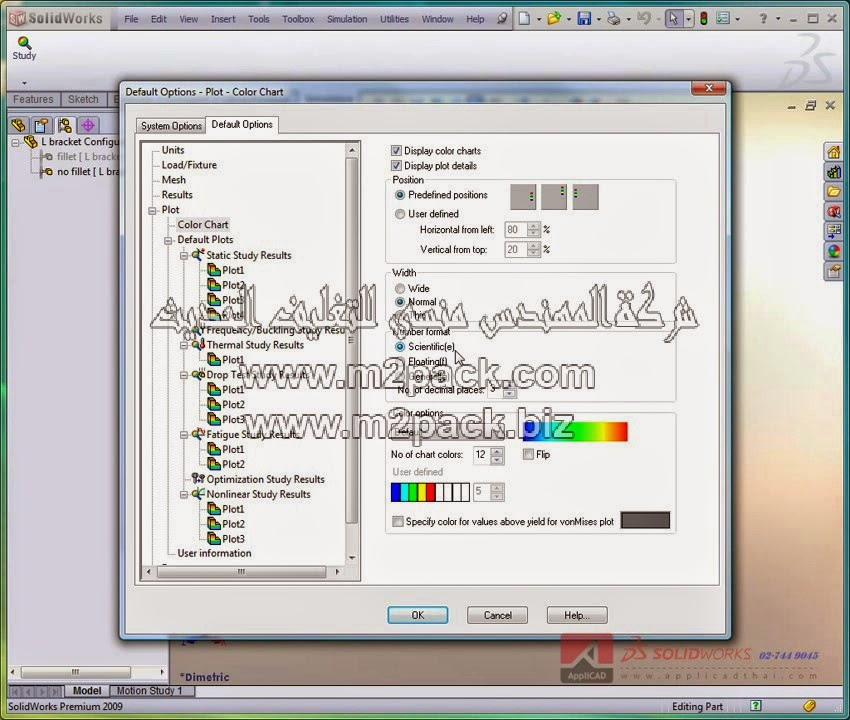Select Units in options tree
This screenshot has width=850, height=720.
pyautogui.click(x=173, y=150)
